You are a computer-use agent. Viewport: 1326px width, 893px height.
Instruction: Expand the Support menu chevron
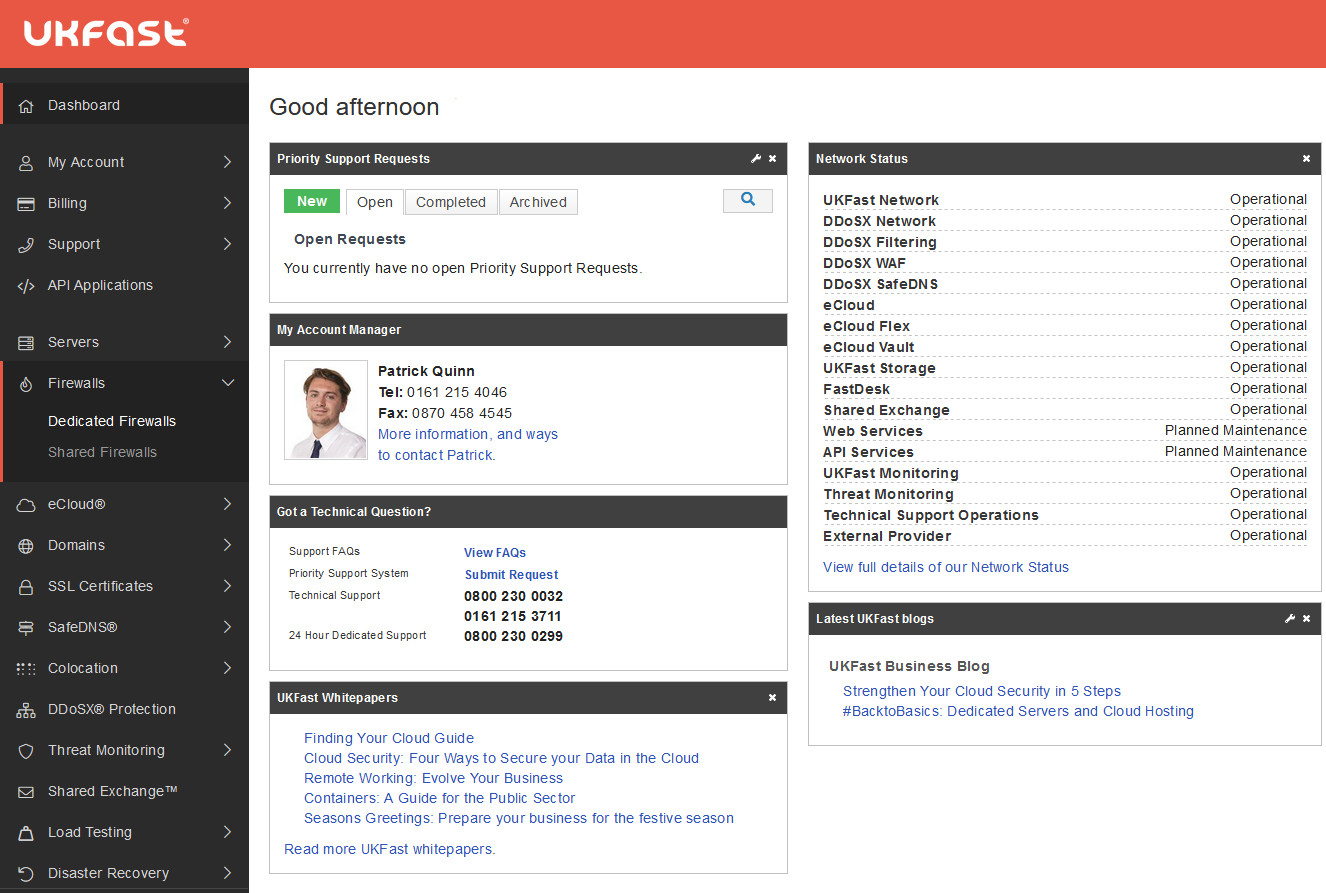tap(227, 244)
